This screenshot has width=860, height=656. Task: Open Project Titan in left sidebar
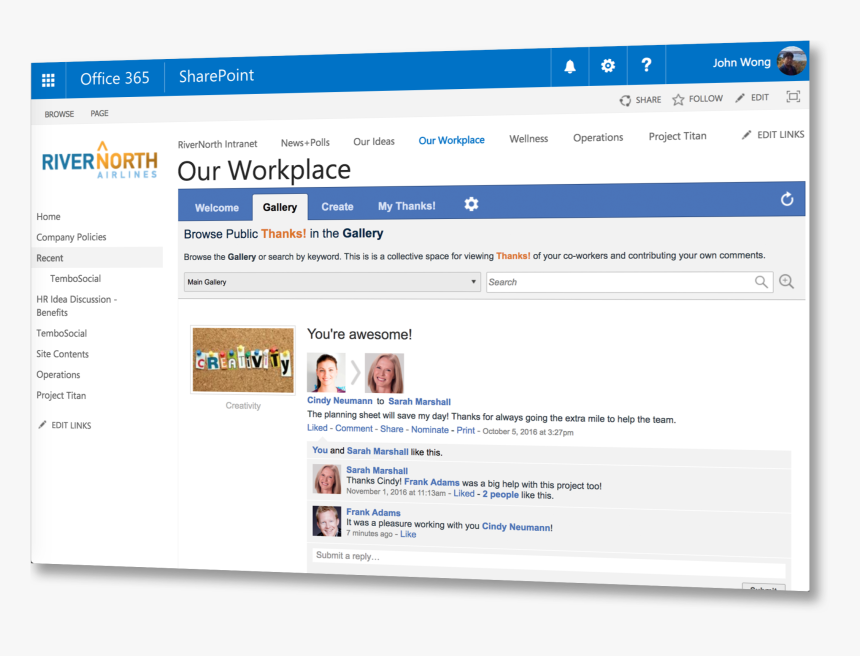61,395
